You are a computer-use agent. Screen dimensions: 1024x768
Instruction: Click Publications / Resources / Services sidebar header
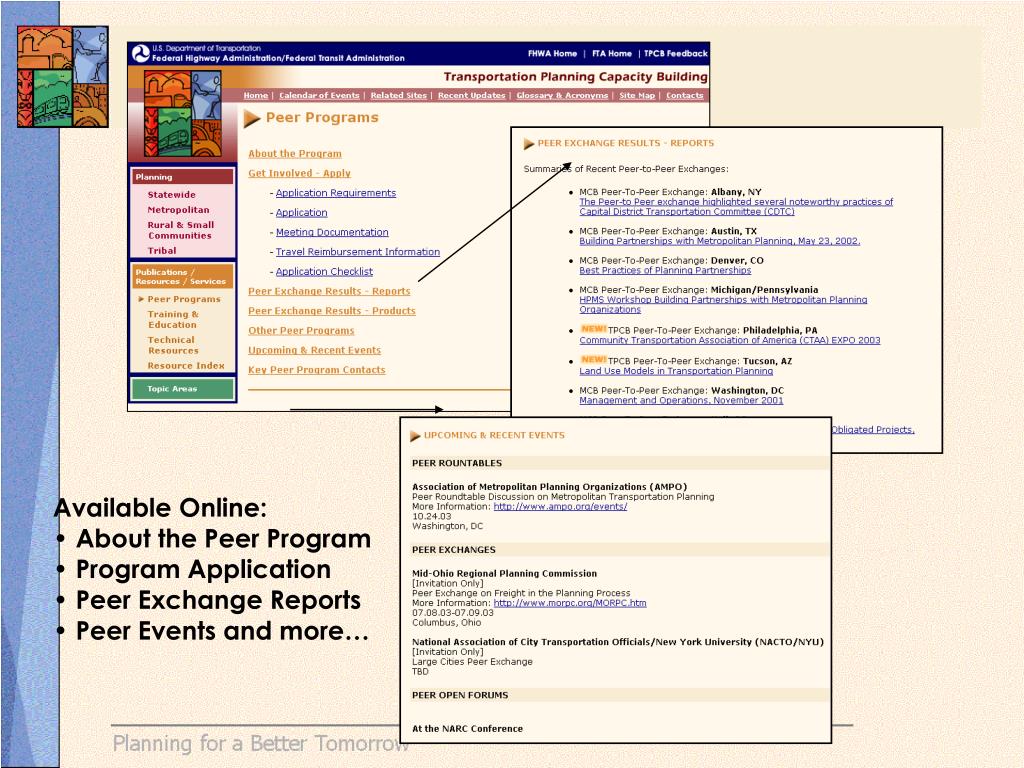coord(183,276)
